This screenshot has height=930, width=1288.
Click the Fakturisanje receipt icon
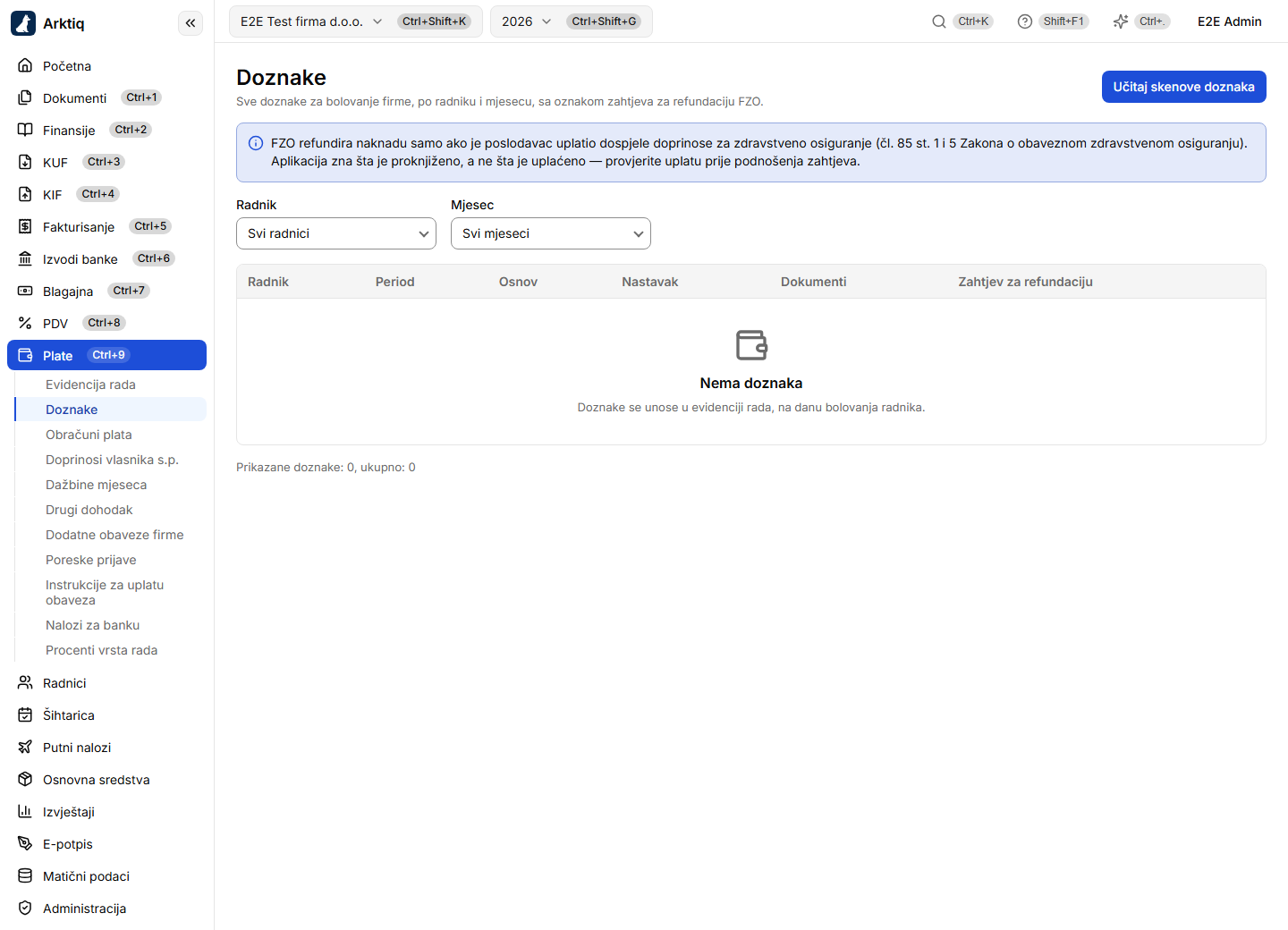25,227
